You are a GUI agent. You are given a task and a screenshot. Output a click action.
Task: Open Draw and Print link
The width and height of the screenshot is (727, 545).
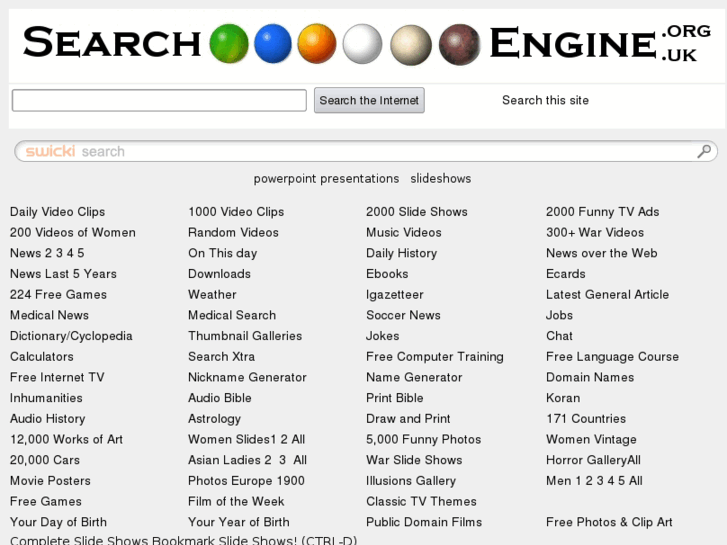pyautogui.click(x=408, y=419)
